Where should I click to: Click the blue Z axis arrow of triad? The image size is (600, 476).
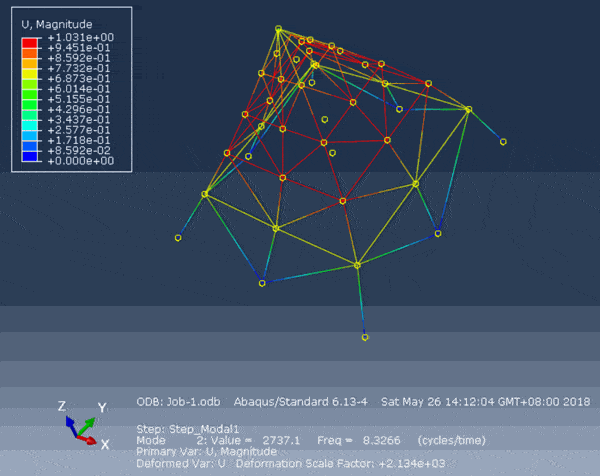click(x=72, y=426)
